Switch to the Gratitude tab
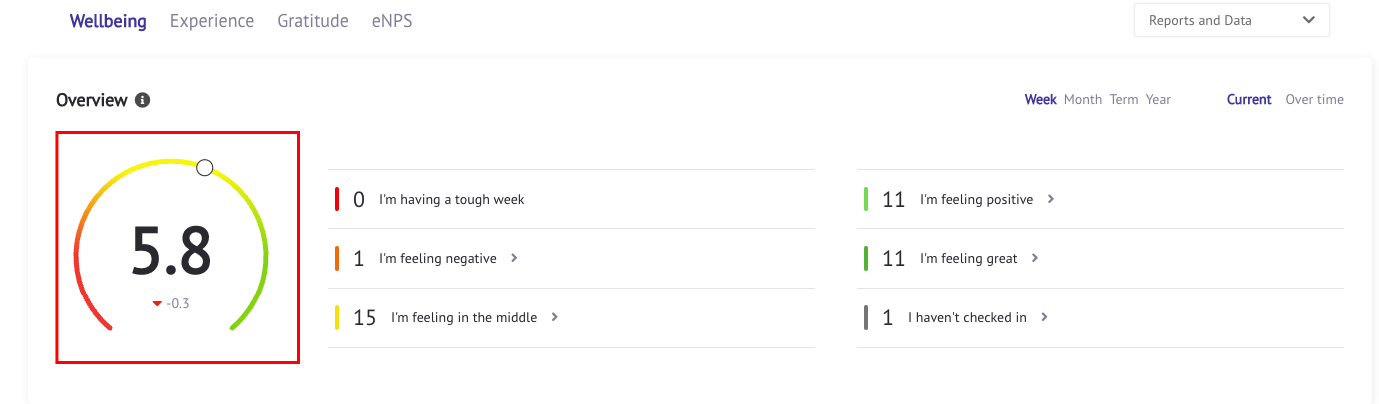 [313, 21]
